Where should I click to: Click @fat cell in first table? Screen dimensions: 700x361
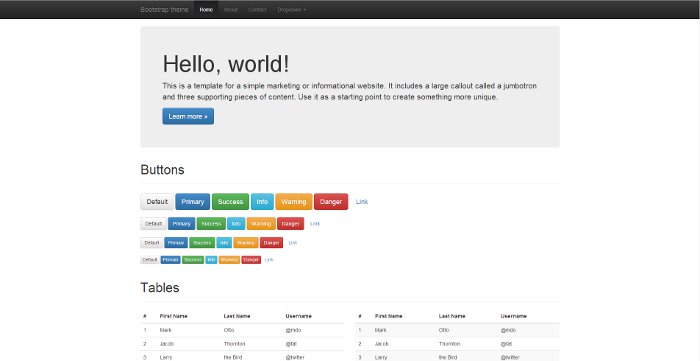[291, 344]
